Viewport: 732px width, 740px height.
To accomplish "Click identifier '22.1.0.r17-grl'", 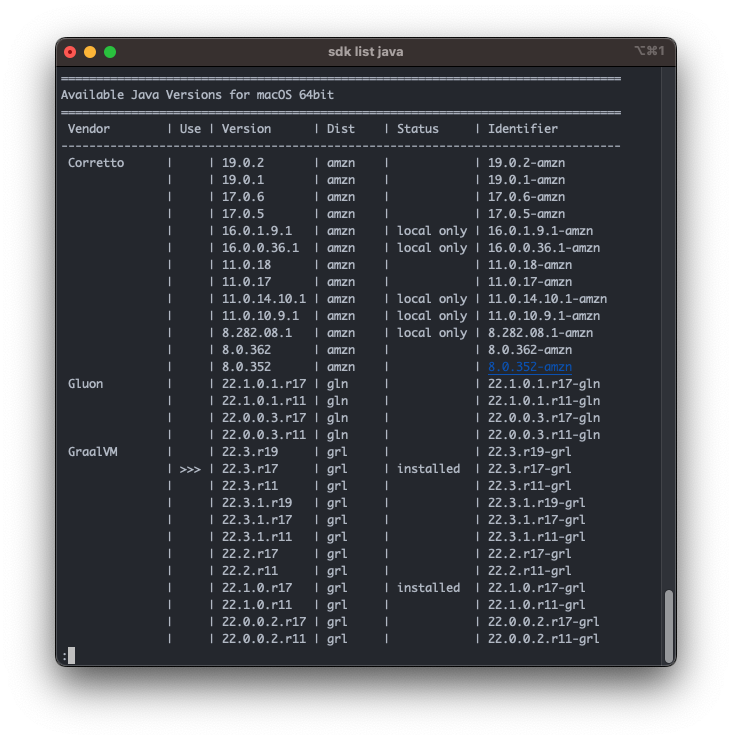I will [537, 588].
